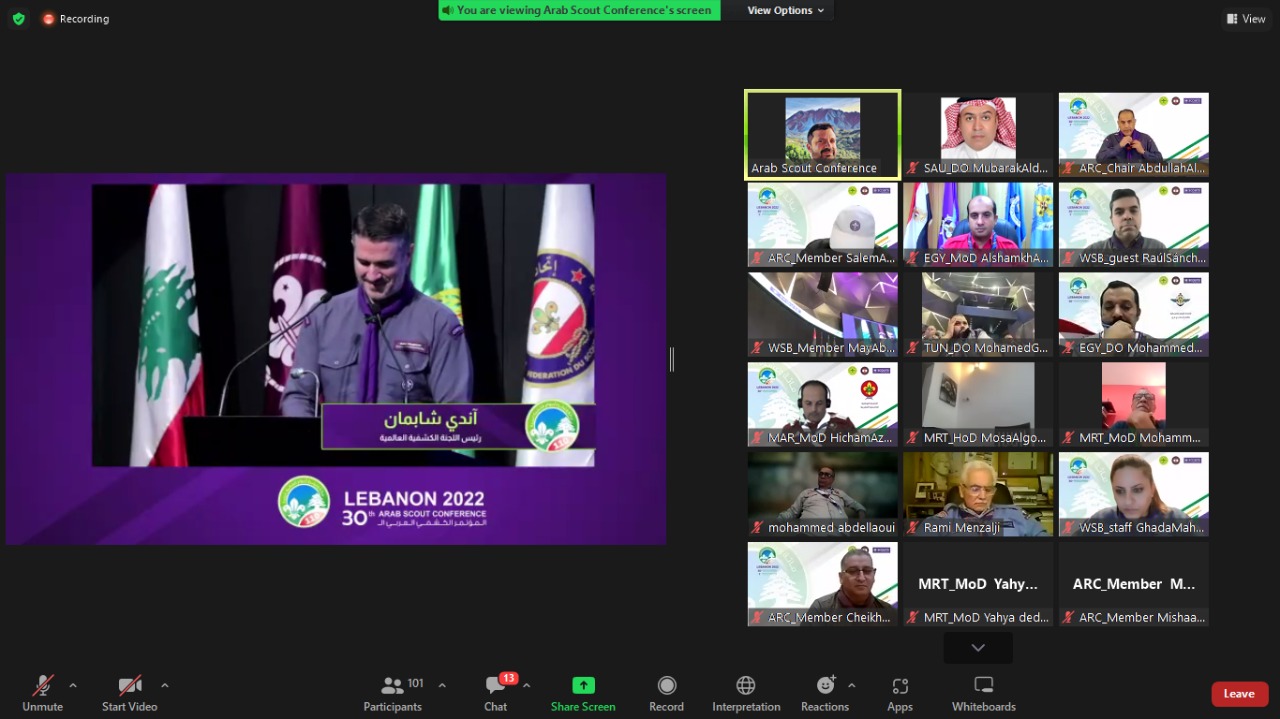This screenshot has width=1280, height=719.
Task: Click the red Leave button
Action: [1239, 694]
